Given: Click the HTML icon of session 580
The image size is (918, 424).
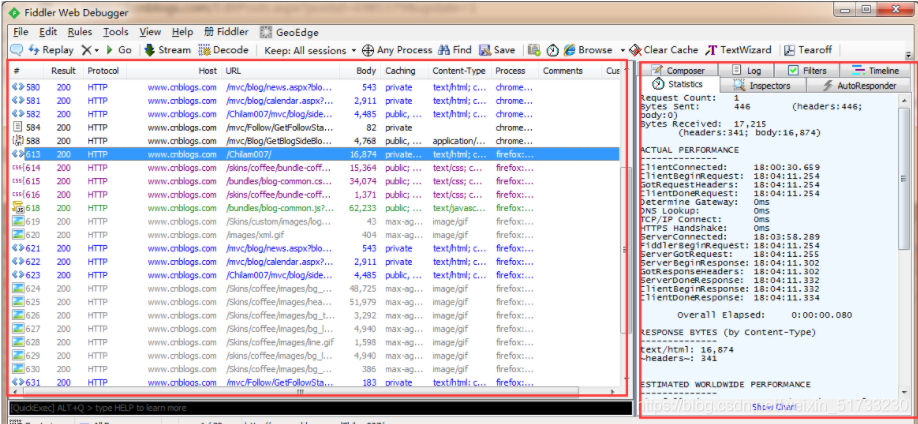Looking at the screenshot, I should pyautogui.click(x=18, y=87).
